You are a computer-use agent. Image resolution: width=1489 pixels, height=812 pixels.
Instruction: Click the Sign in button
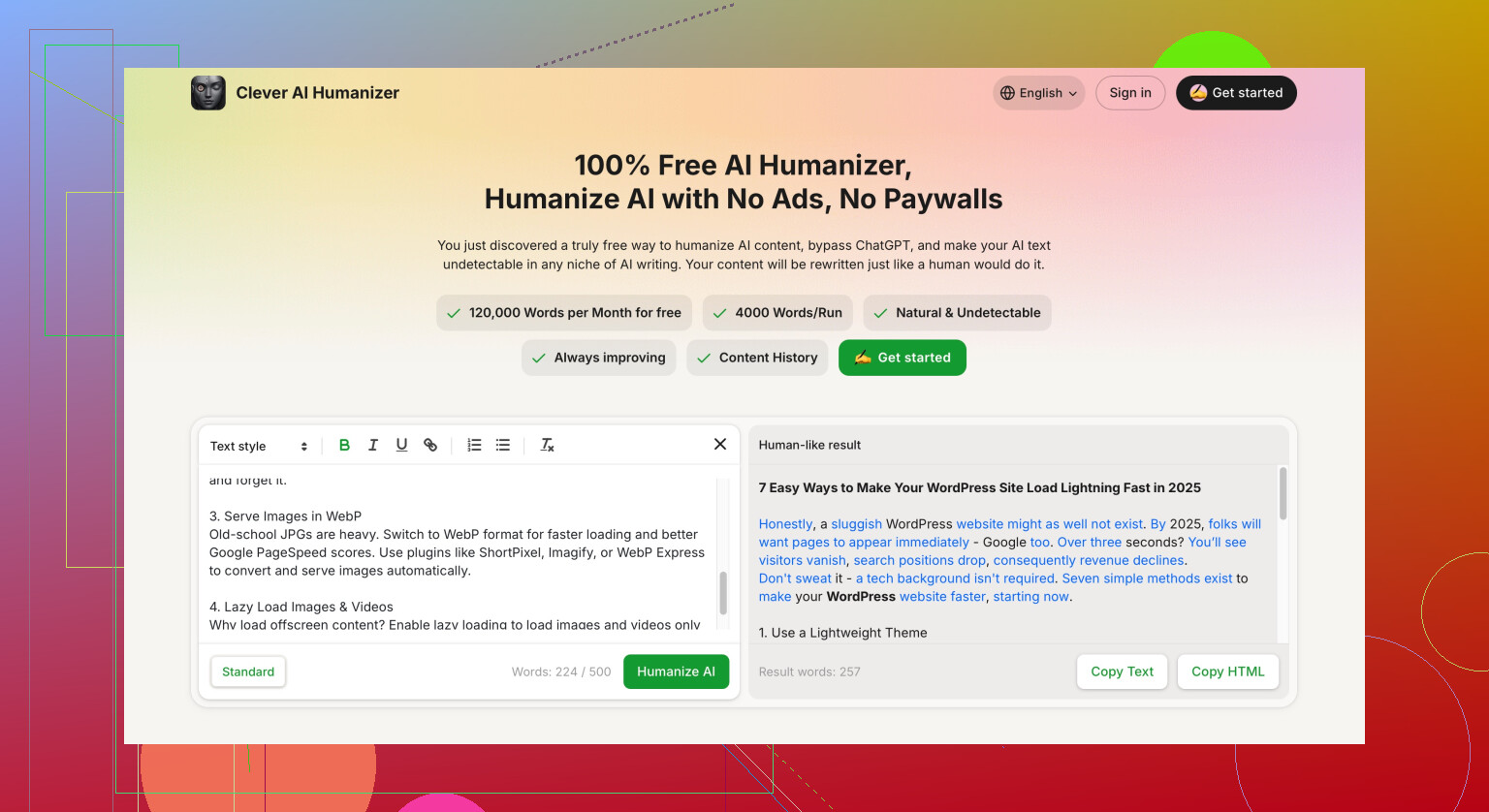pos(1130,93)
